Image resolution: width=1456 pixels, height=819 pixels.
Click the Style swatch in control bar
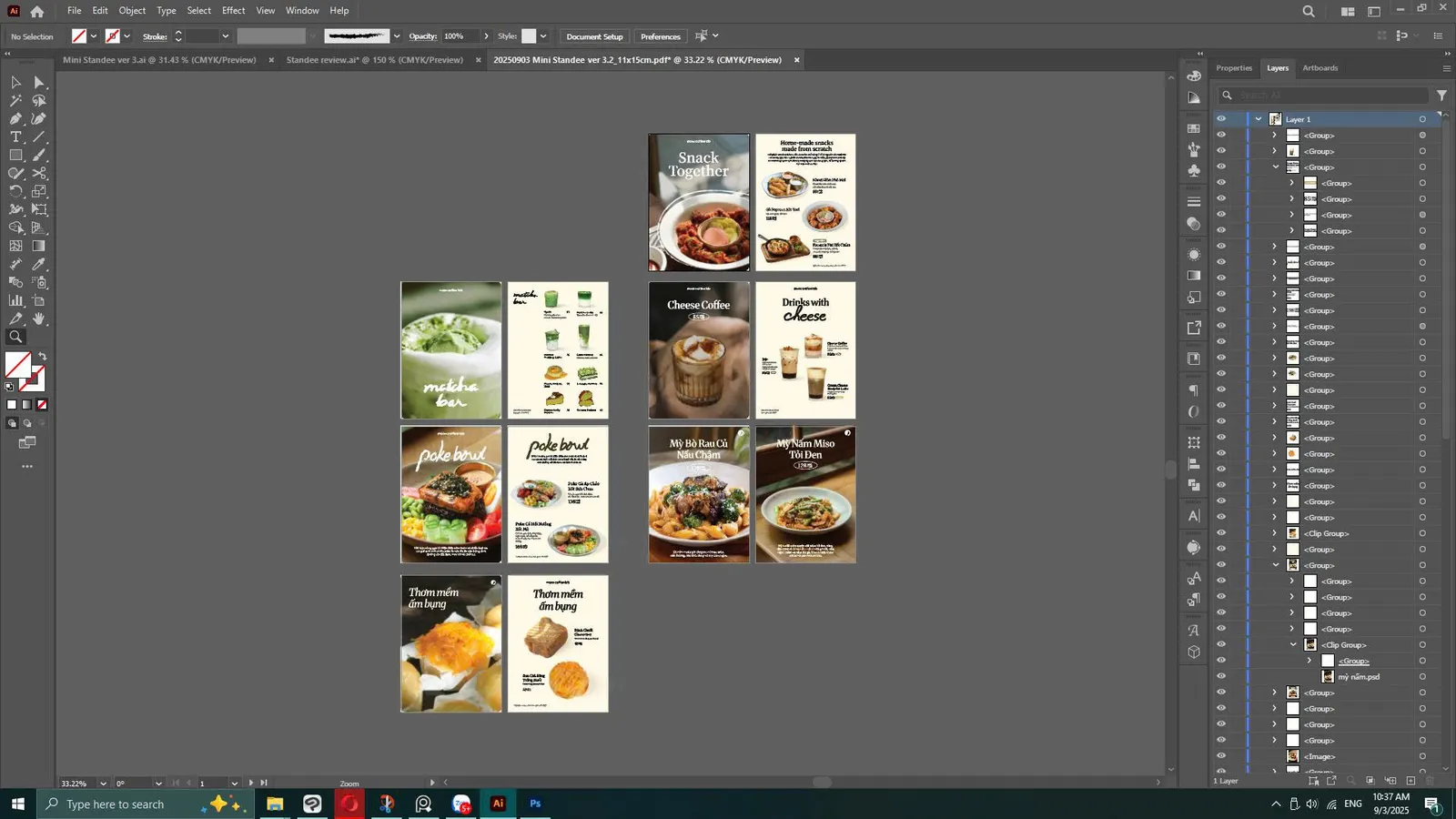pos(529,36)
